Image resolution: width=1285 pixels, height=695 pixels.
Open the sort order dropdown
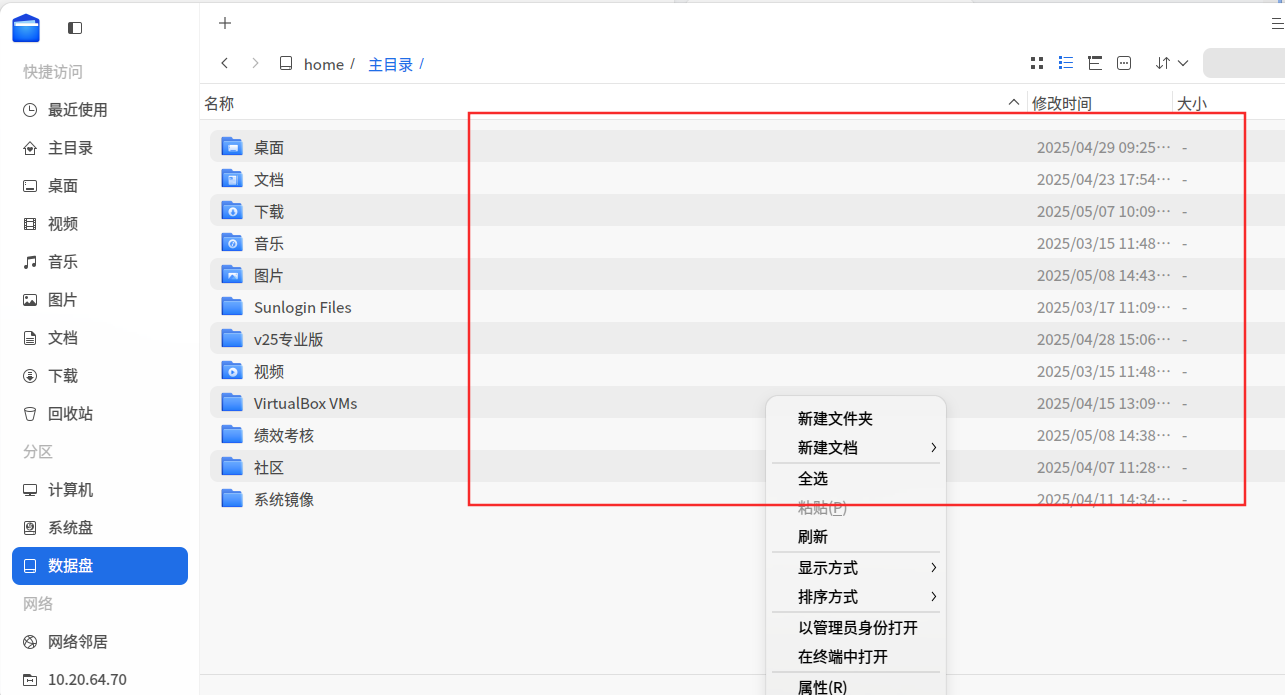point(1171,63)
